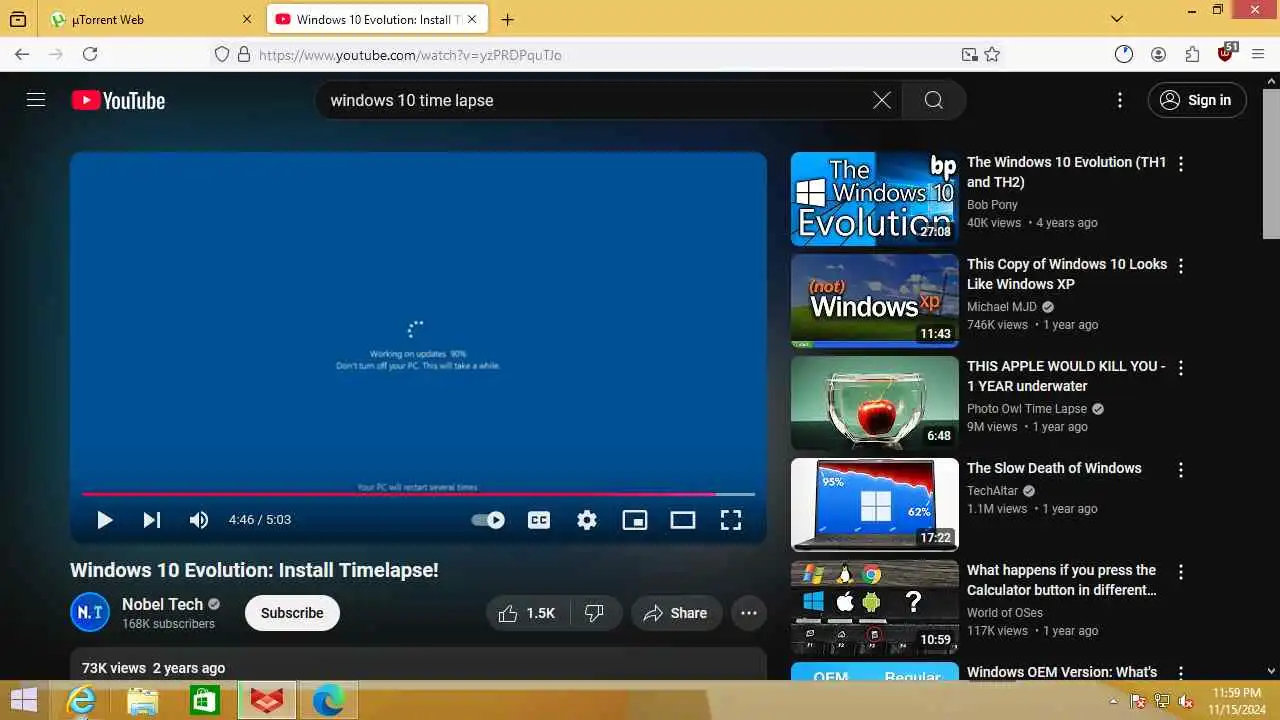
Task: Skip to next video
Action: click(x=151, y=520)
